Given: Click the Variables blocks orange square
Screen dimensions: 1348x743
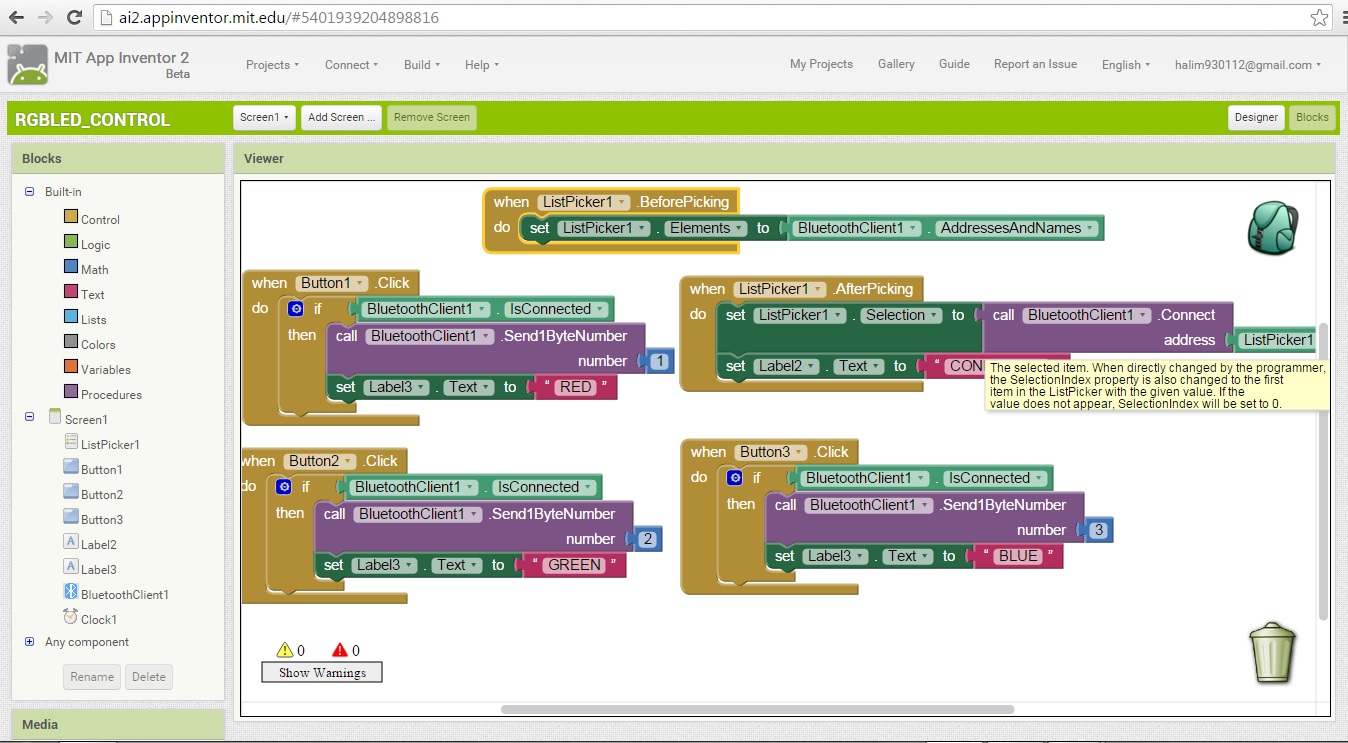Looking at the screenshot, I should (71, 367).
